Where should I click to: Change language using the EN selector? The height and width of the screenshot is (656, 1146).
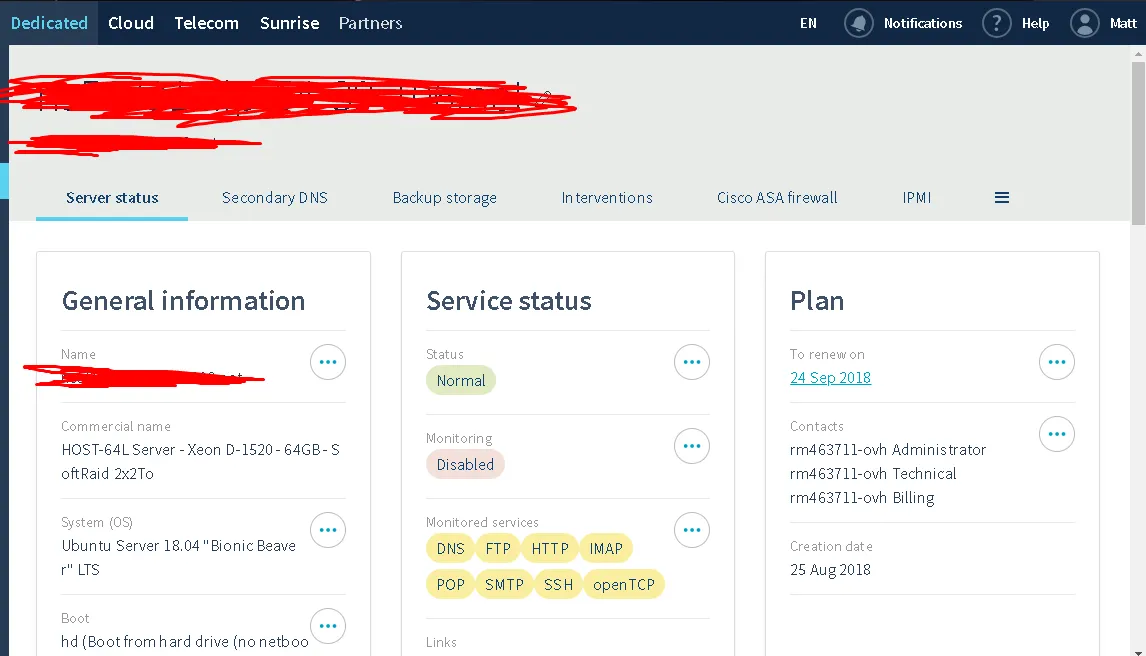808,23
